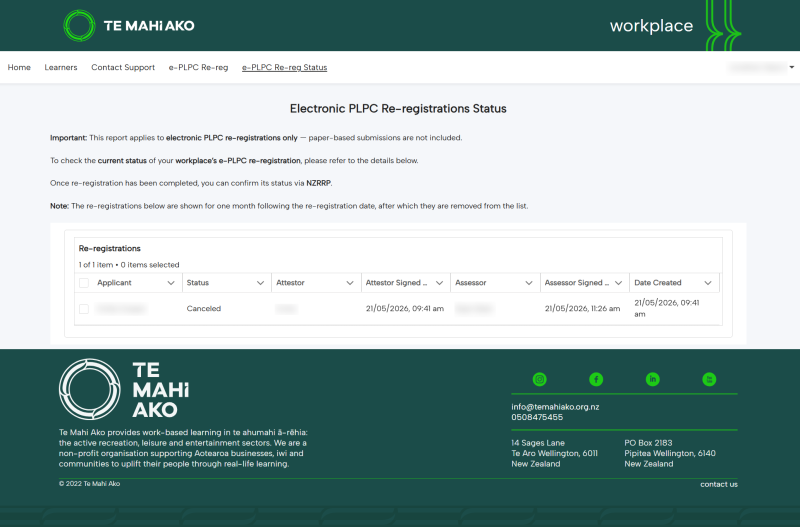Click the 21/05/2026, 11:26 am cell

click(582, 309)
